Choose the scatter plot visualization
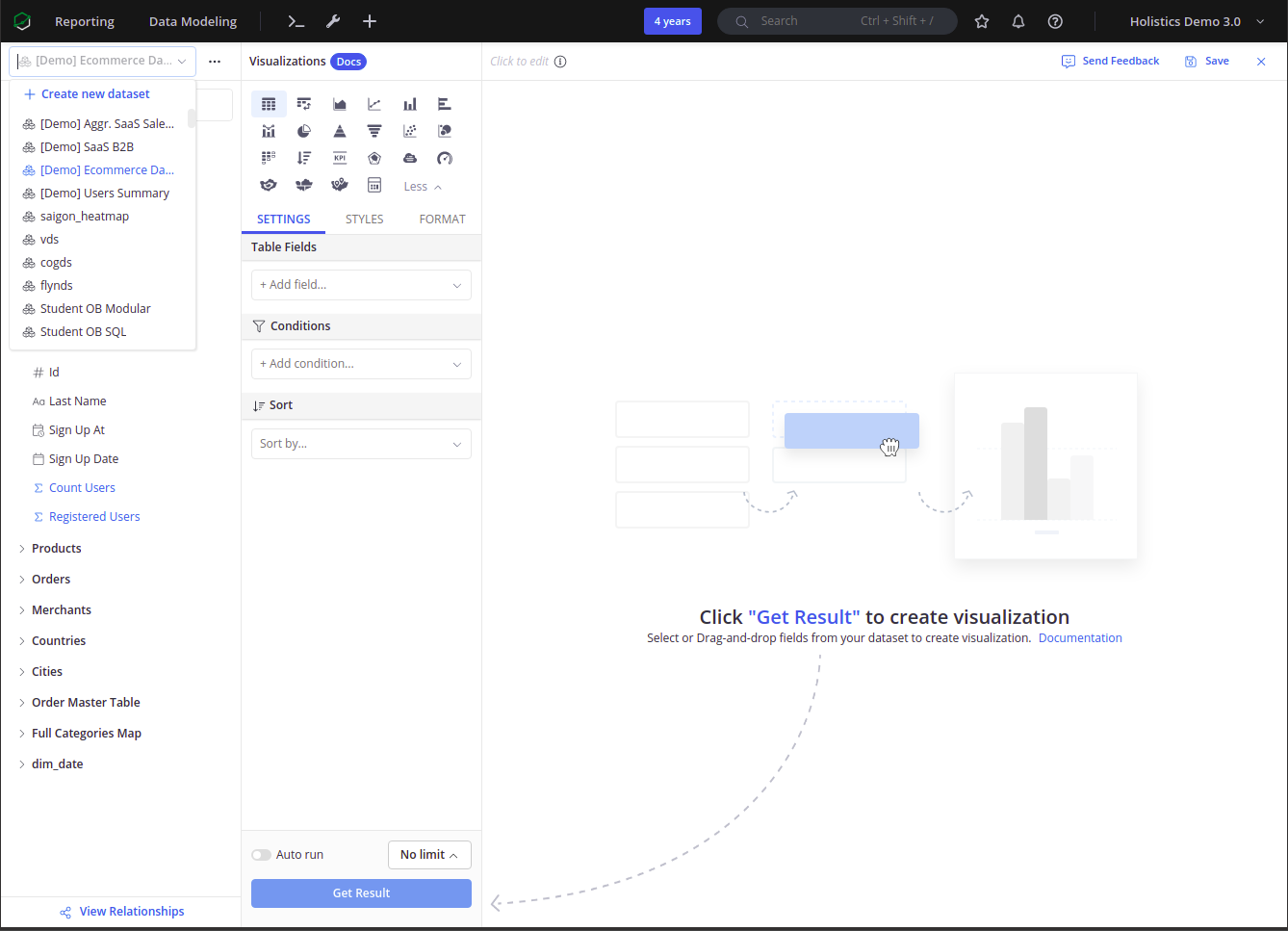The height and width of the screenshot is (931, 1288). (x=410, y=131)
